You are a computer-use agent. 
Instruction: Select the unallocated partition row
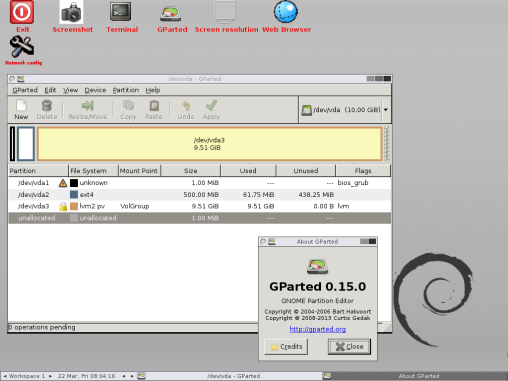[199, 218]
